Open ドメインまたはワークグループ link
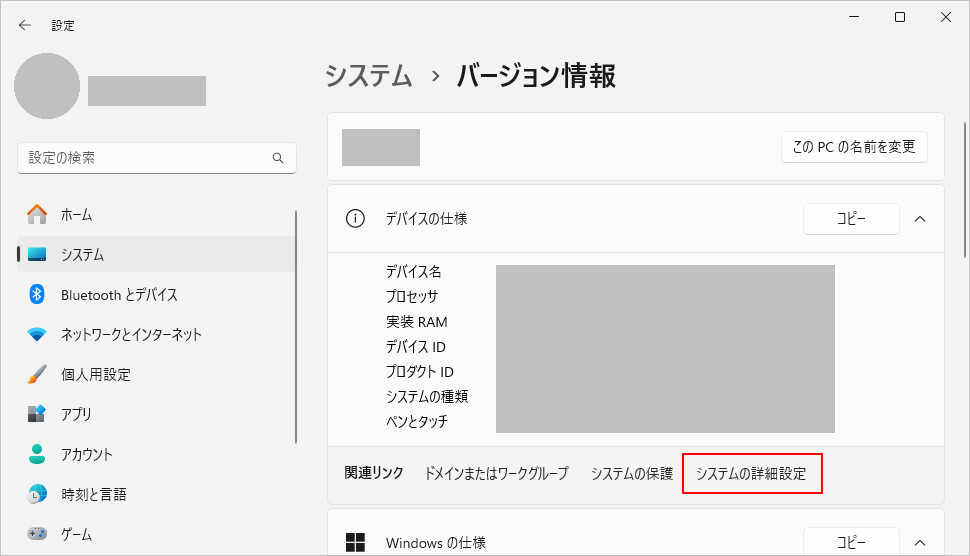 (496, 473)
